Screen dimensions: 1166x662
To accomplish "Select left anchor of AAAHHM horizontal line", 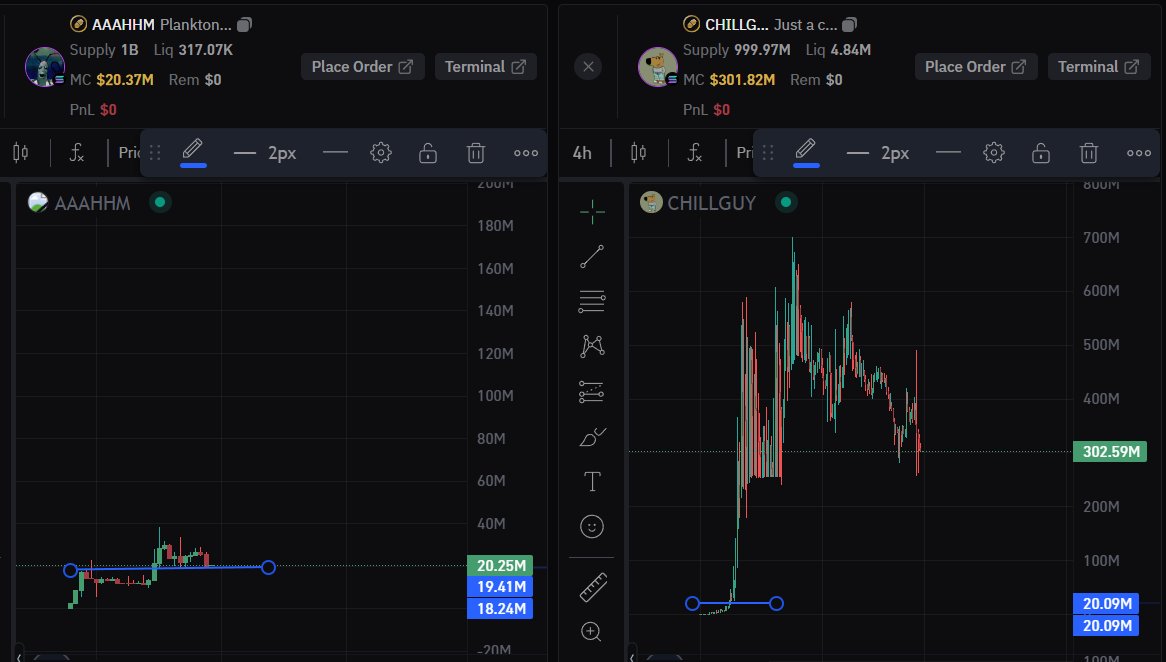I will pos(70,571).
